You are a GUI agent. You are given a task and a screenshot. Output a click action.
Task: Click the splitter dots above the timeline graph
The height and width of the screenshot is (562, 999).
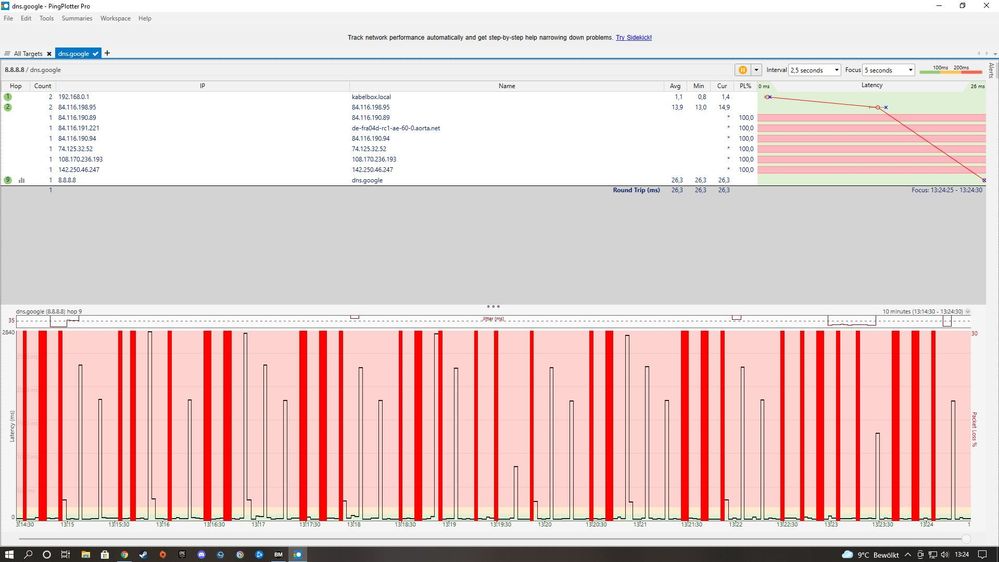point(493,306)
